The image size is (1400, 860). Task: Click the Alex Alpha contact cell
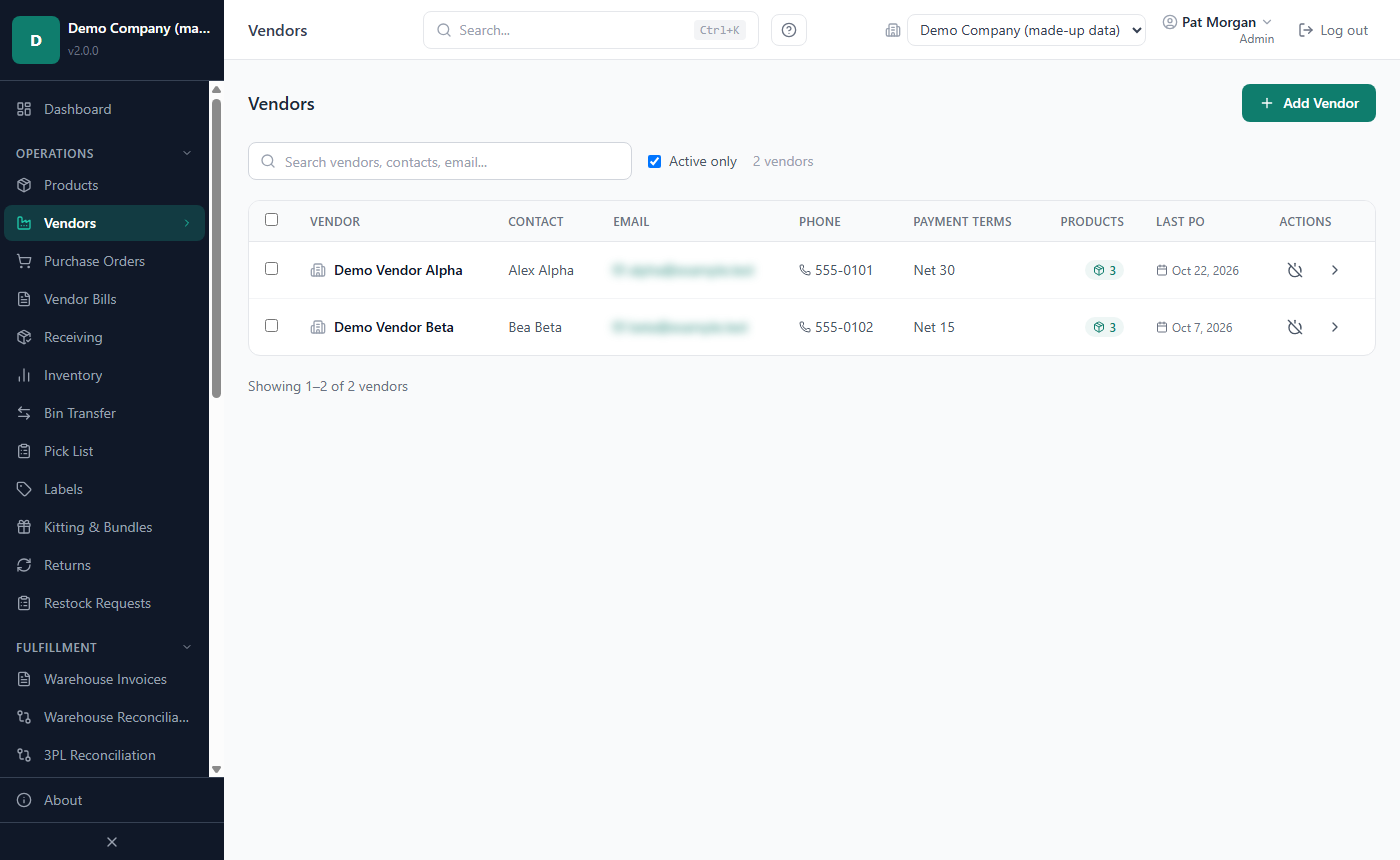pos(541,270)
